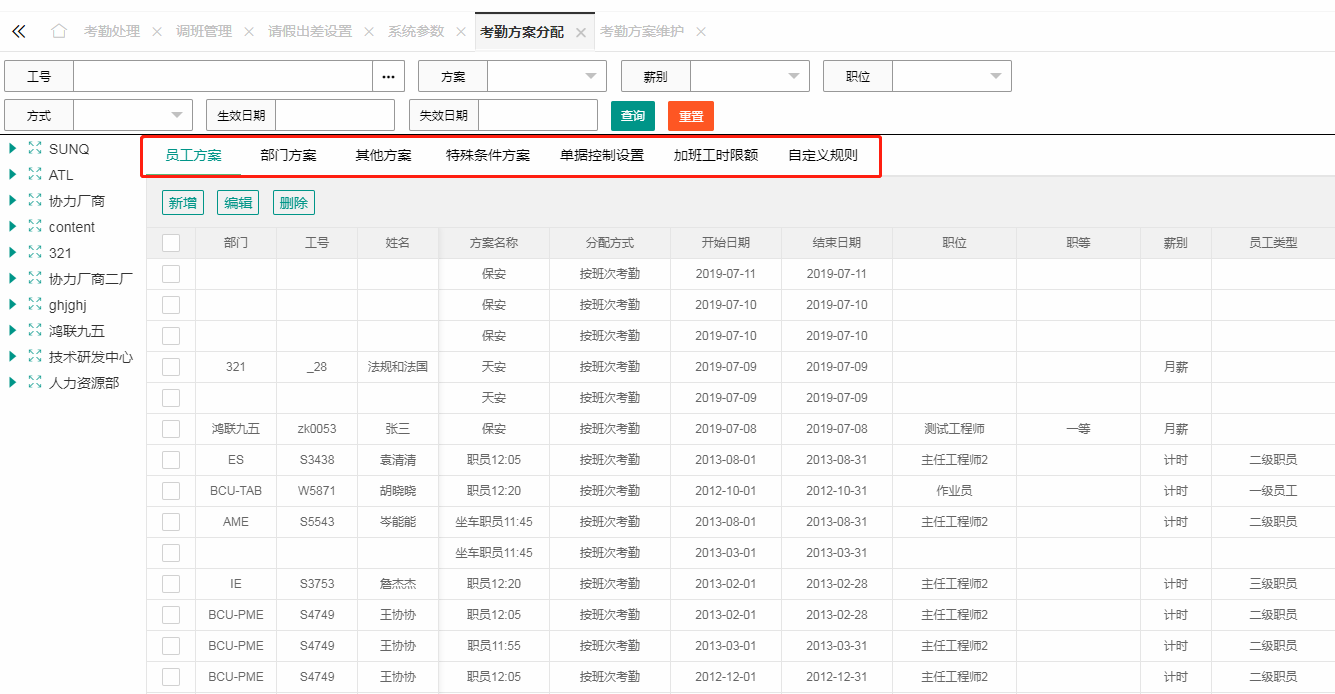Click the orange 重置 button

[690, 116]
